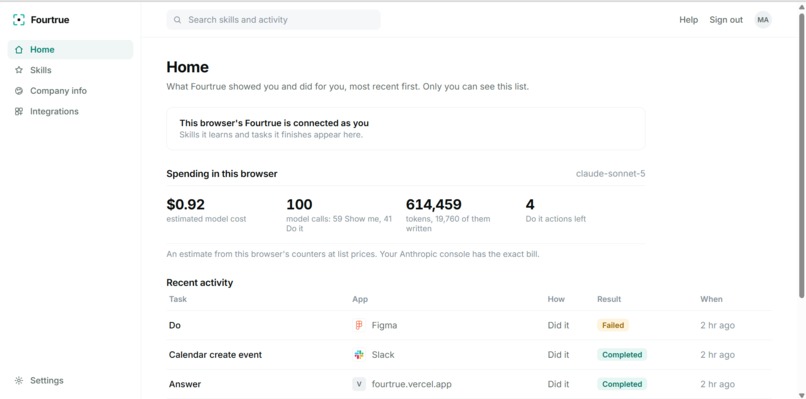Click the How column header

pos(556,299)
